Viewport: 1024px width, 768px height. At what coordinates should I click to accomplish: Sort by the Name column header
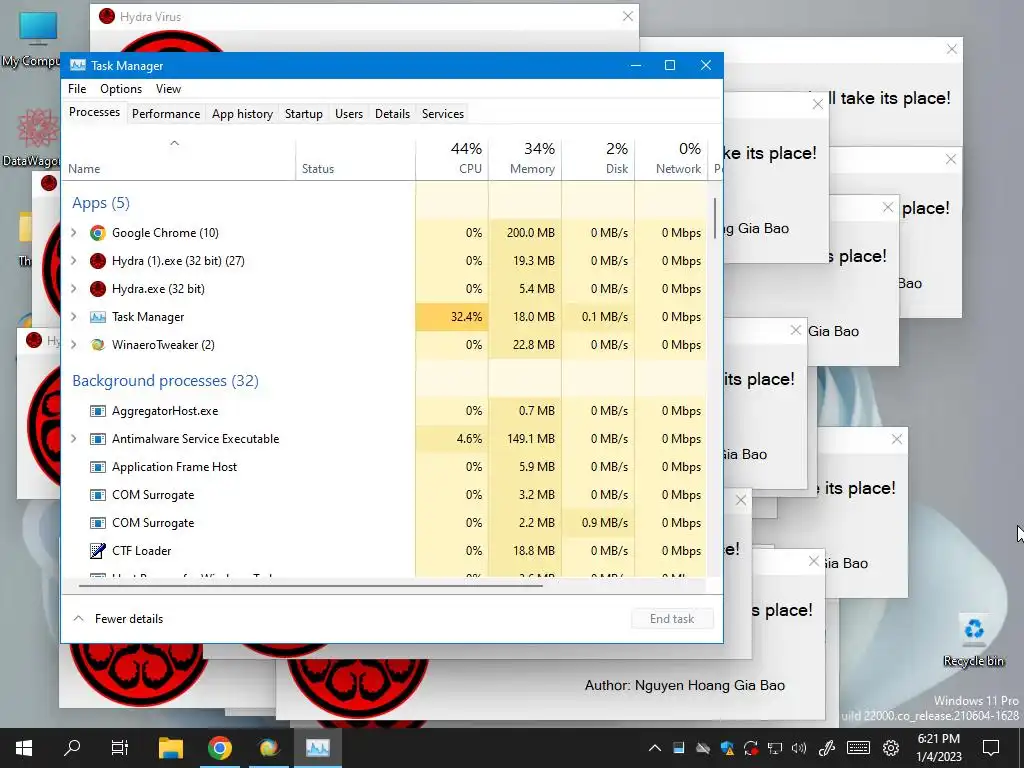tap(178, 159)
